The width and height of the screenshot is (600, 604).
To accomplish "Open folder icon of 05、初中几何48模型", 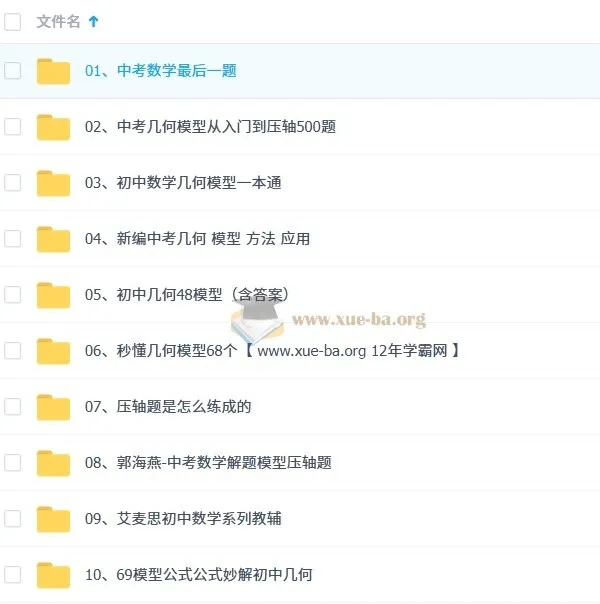I will [x=54, y=295].
